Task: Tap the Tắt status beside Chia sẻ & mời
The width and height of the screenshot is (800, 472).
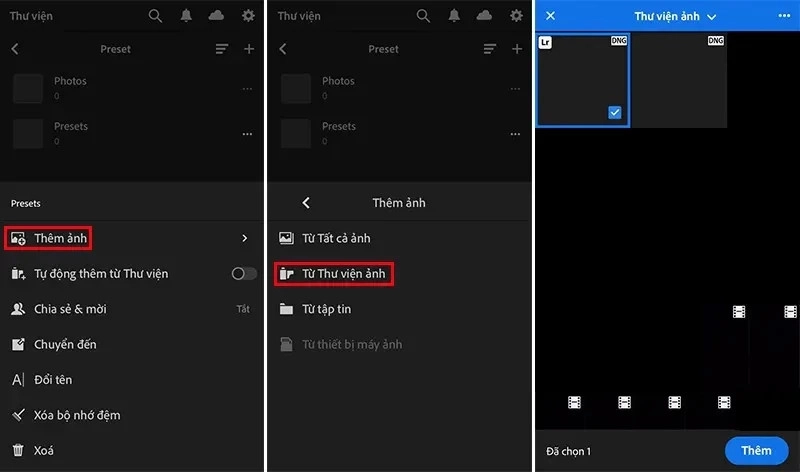Action: [243, 309]
